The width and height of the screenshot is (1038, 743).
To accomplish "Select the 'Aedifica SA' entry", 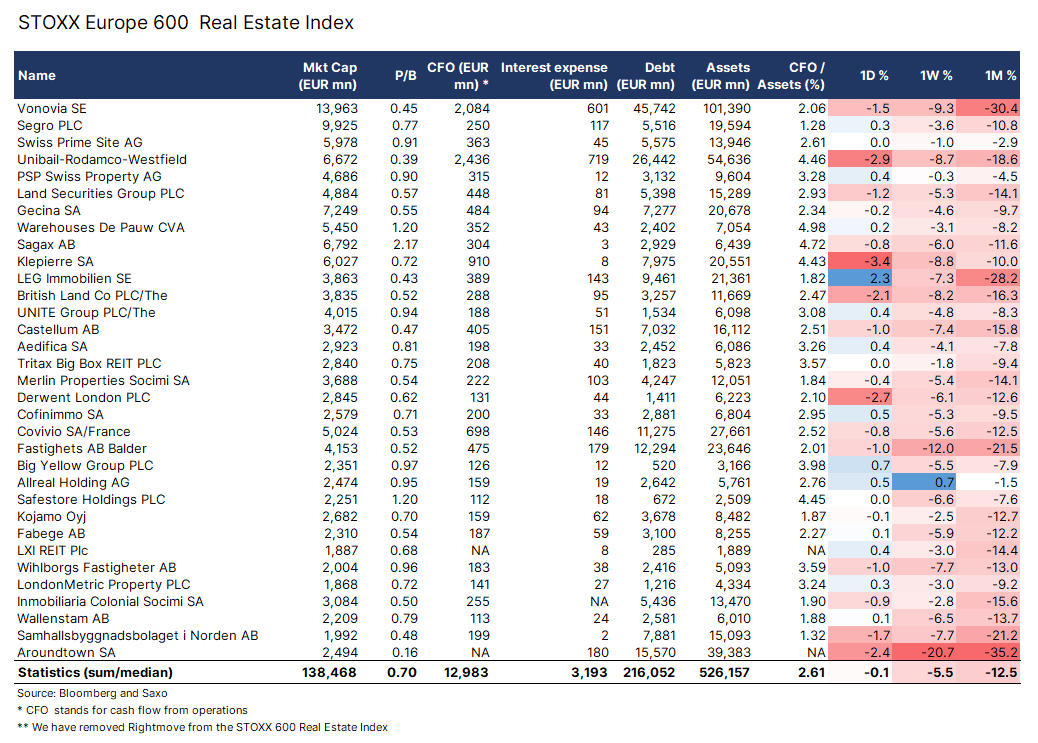I will click(x=52, y=346).
